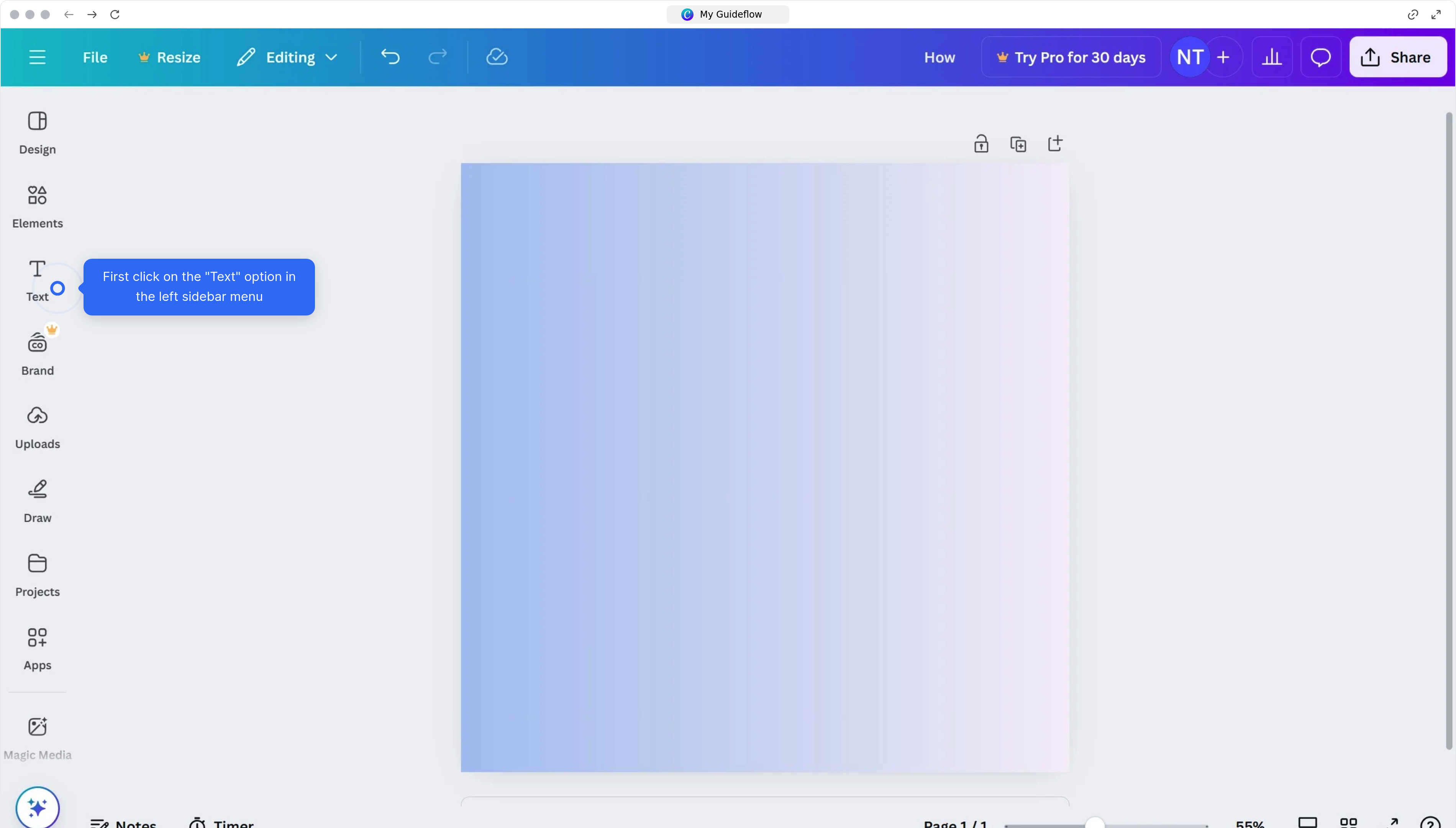Viewport: 1456px width, 828px height.
Task: Open the Canva AI assistant sparkle button
Action: coord(38,807)
